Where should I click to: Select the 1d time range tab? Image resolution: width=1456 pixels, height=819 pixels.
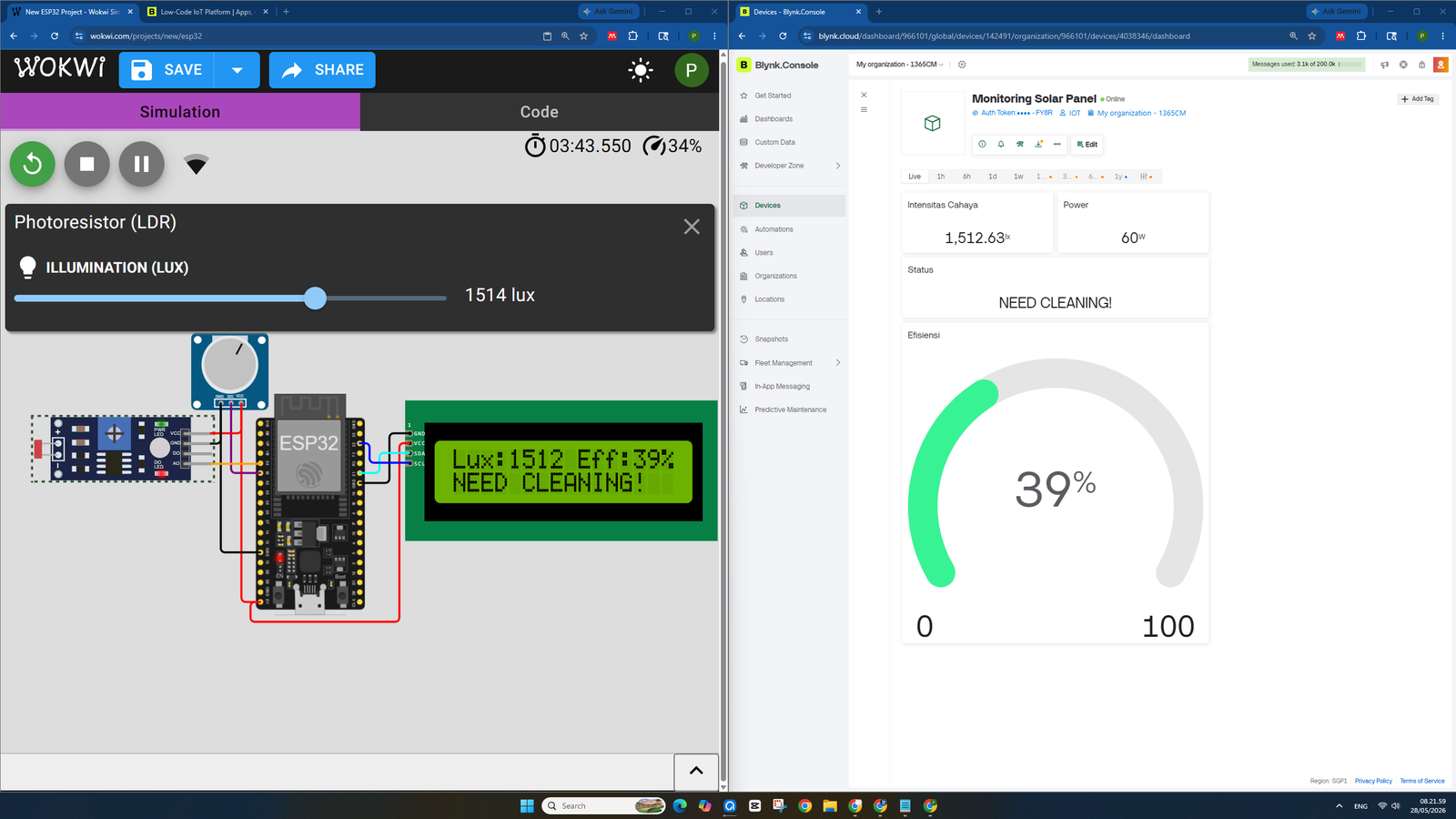[x=993, y=177]
